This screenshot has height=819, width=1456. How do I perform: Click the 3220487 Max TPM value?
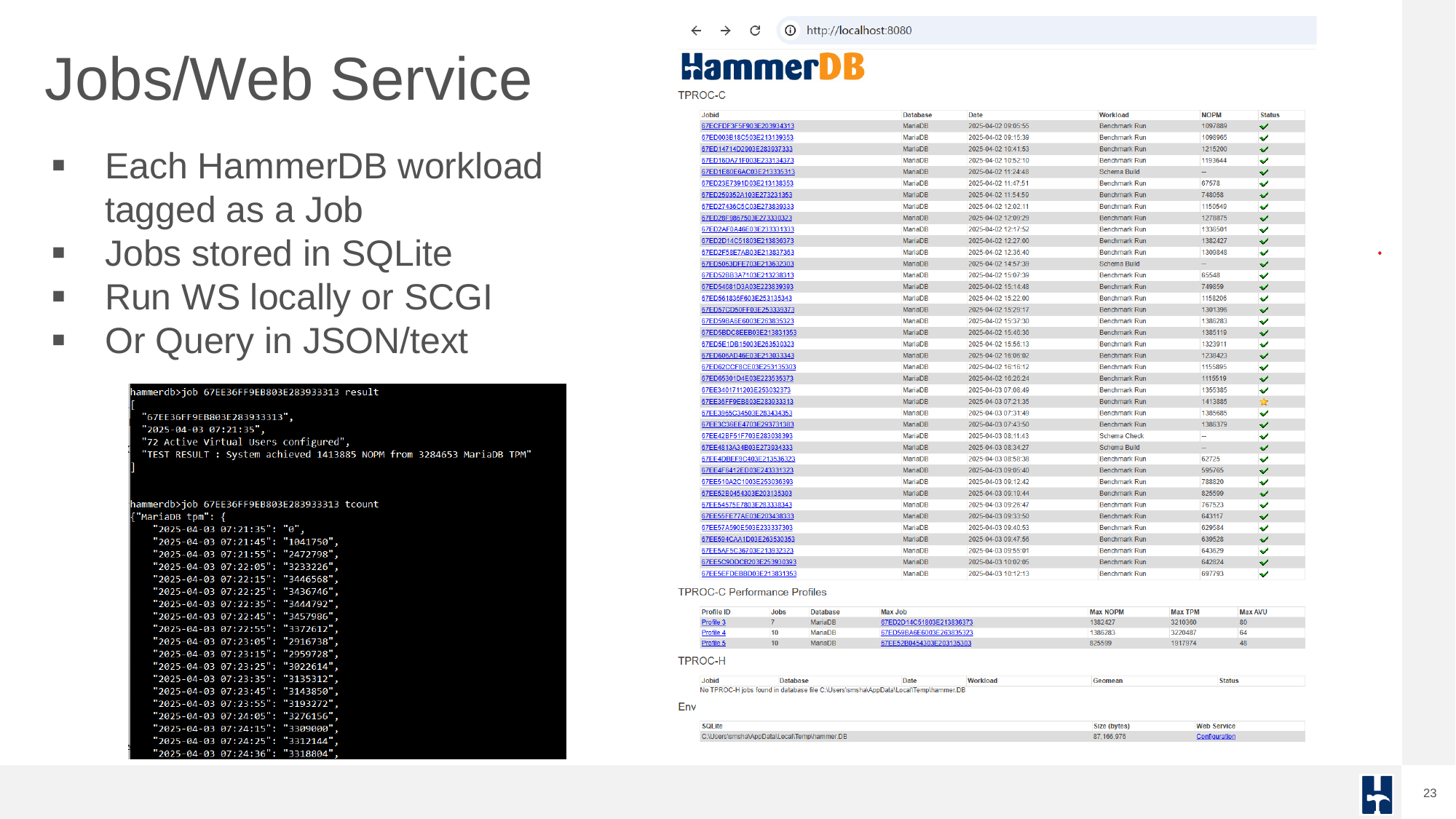1183,633
